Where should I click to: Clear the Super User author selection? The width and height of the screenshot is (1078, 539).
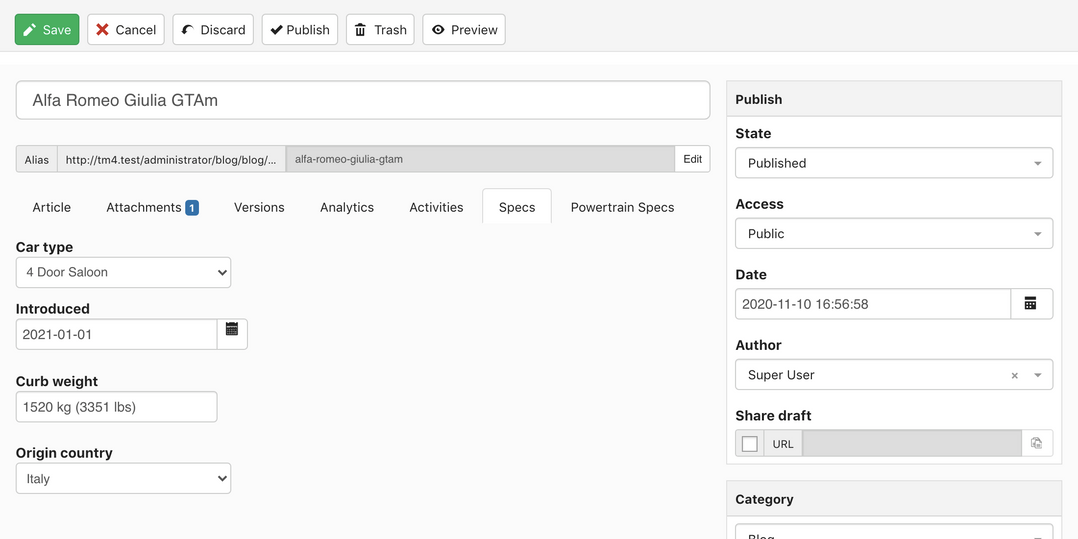tap(1015, 375)
